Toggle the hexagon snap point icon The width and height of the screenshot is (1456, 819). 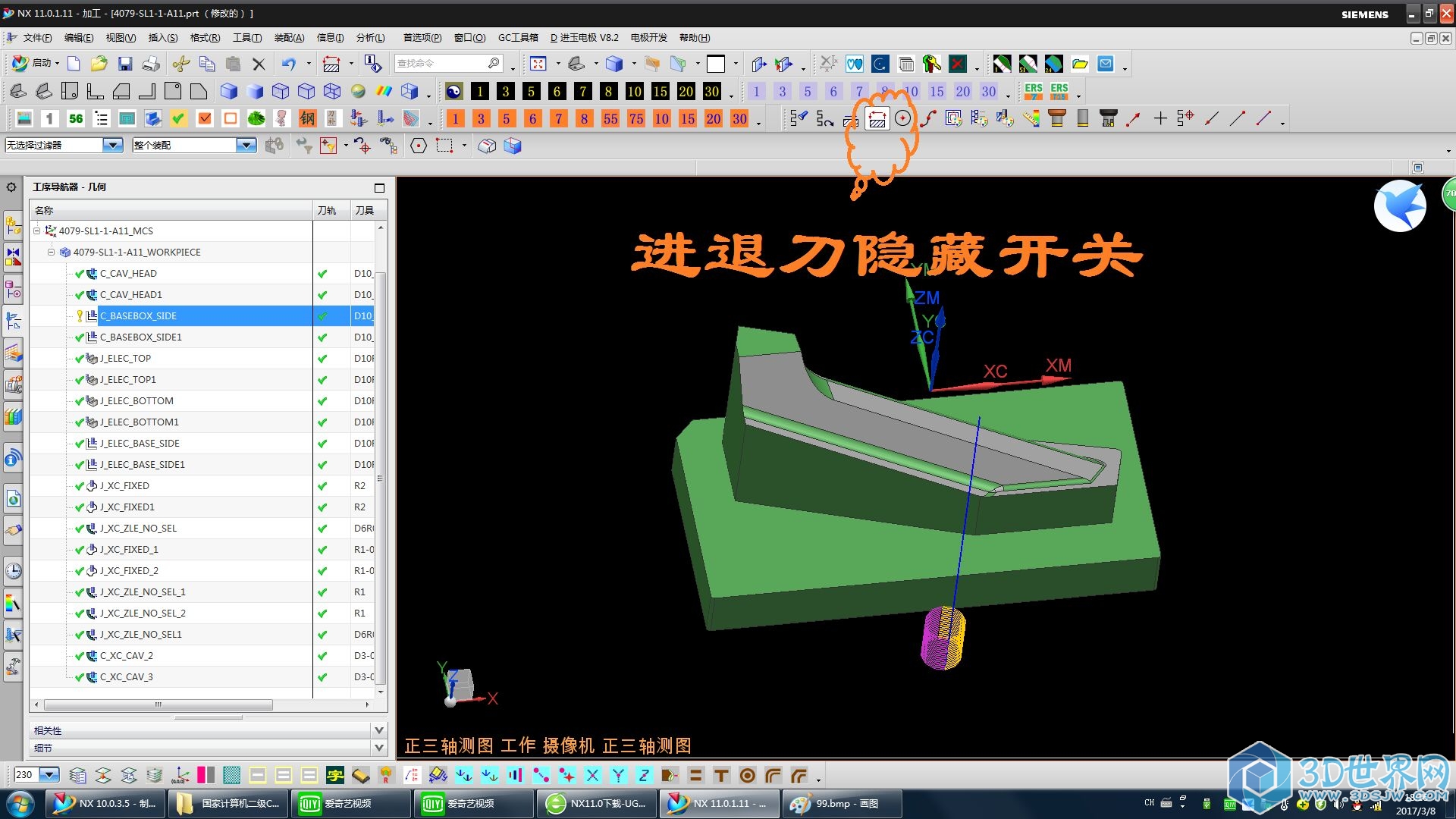(419, 146)
